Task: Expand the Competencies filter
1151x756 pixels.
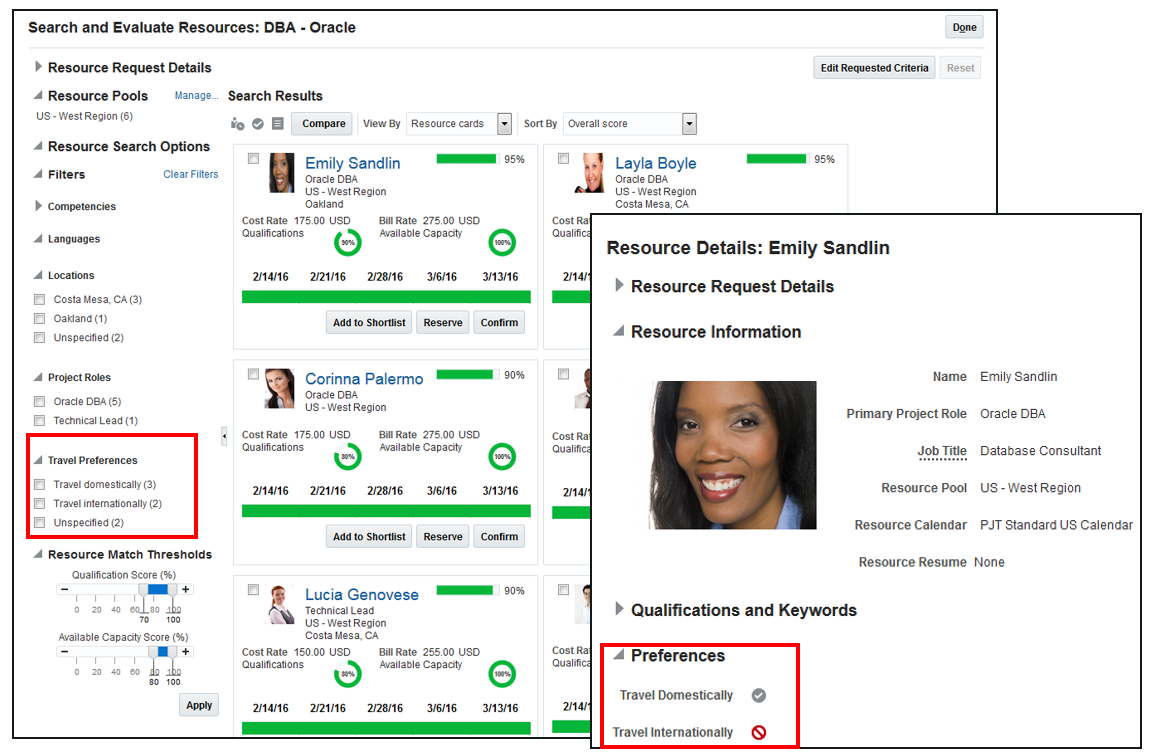Action: click(38, 206)
